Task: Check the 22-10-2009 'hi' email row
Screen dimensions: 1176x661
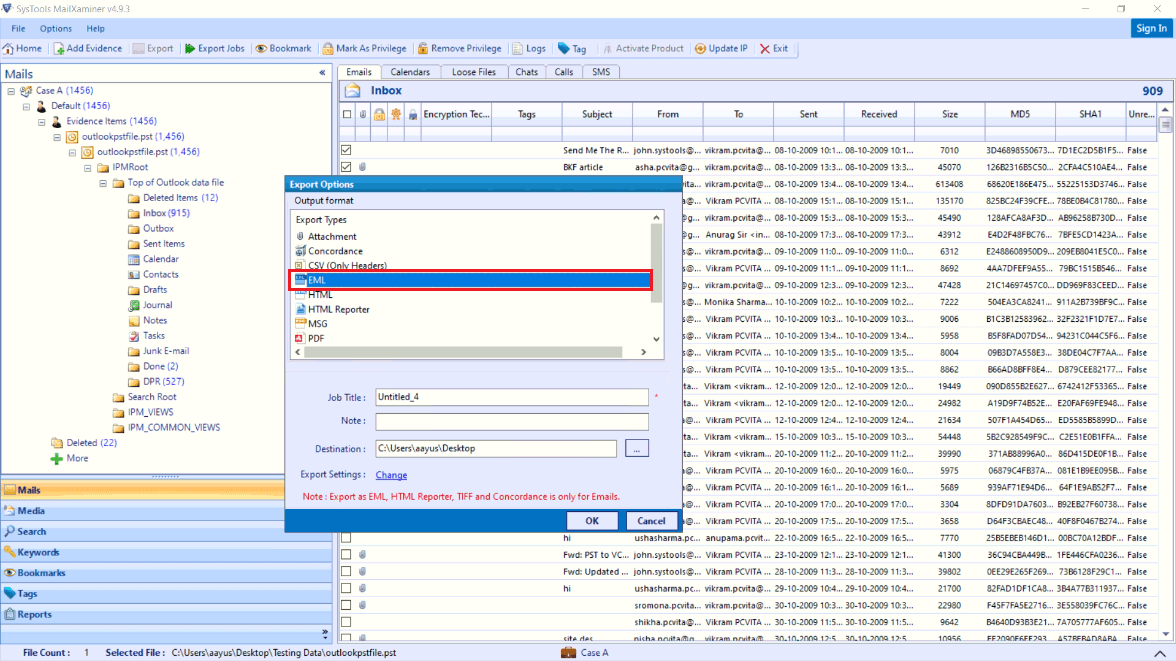Action: [346, 538]
